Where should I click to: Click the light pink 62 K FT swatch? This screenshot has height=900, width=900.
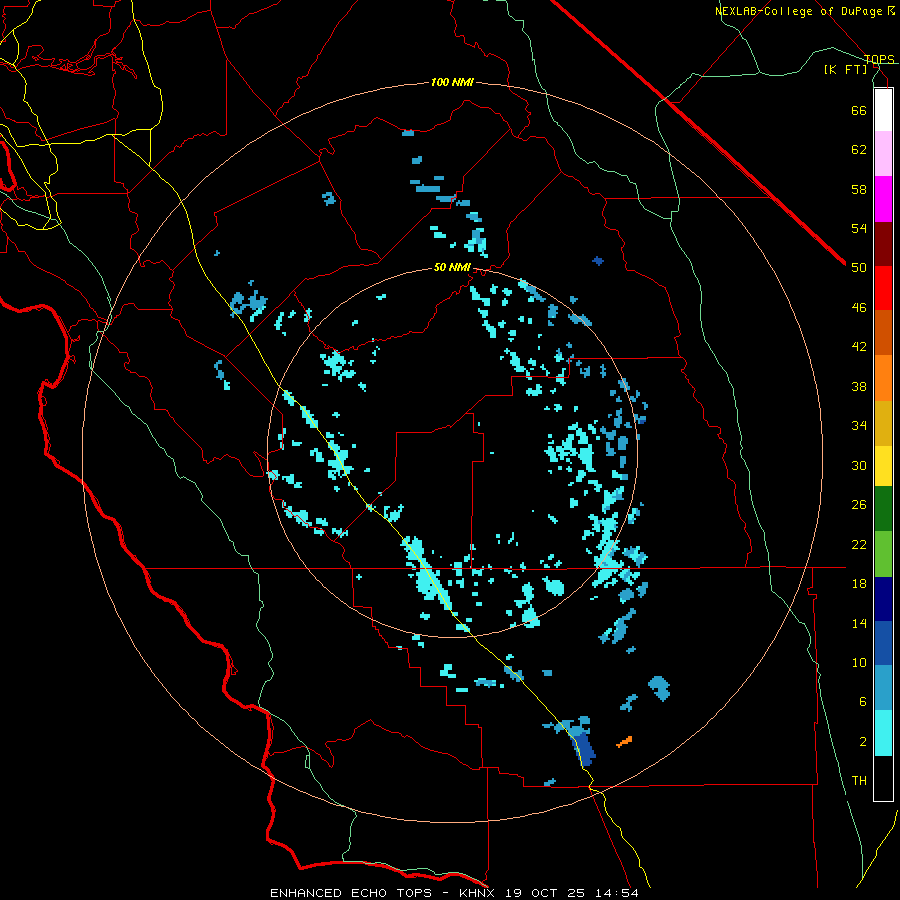(x=883, y=153)
